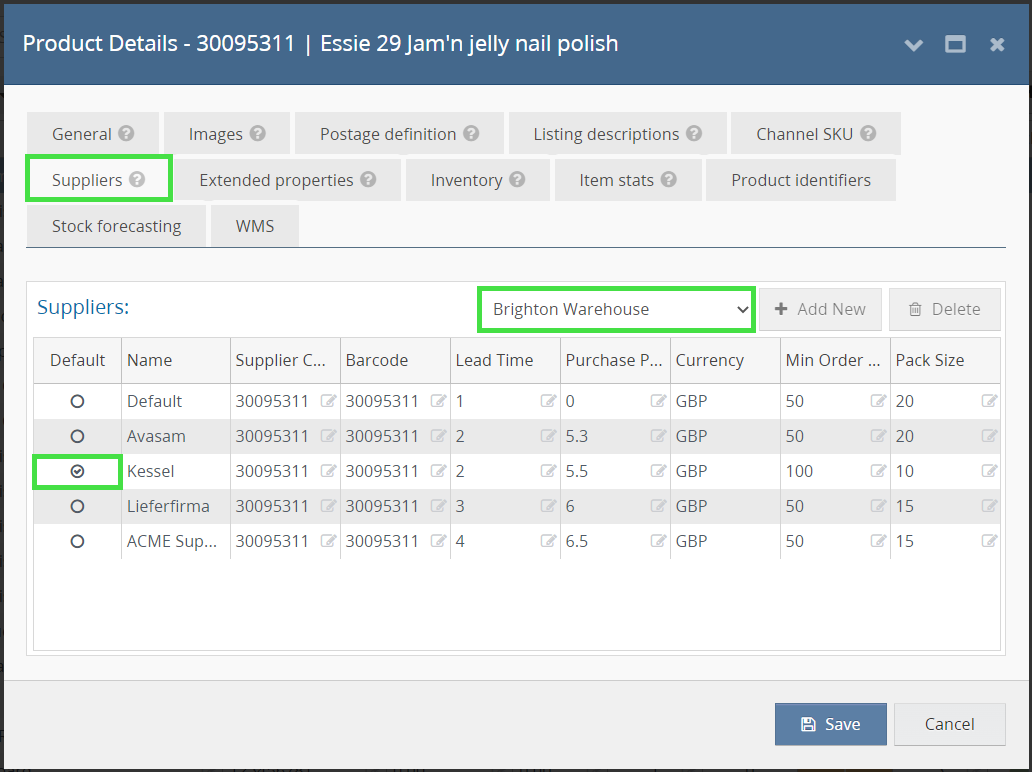This screenshot has height=772, width=1032.
Task: Switch to the Stock forecasting tab
Action: [116, 225]
